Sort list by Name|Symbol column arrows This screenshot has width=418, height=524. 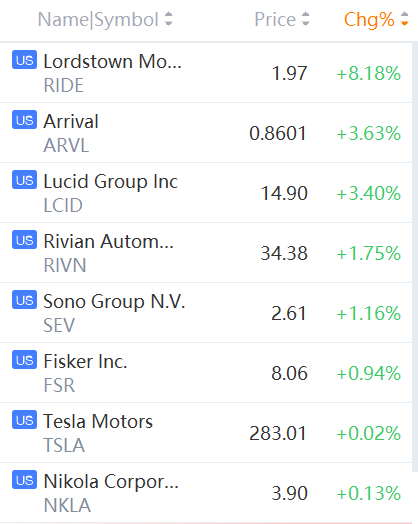point(169,19)
